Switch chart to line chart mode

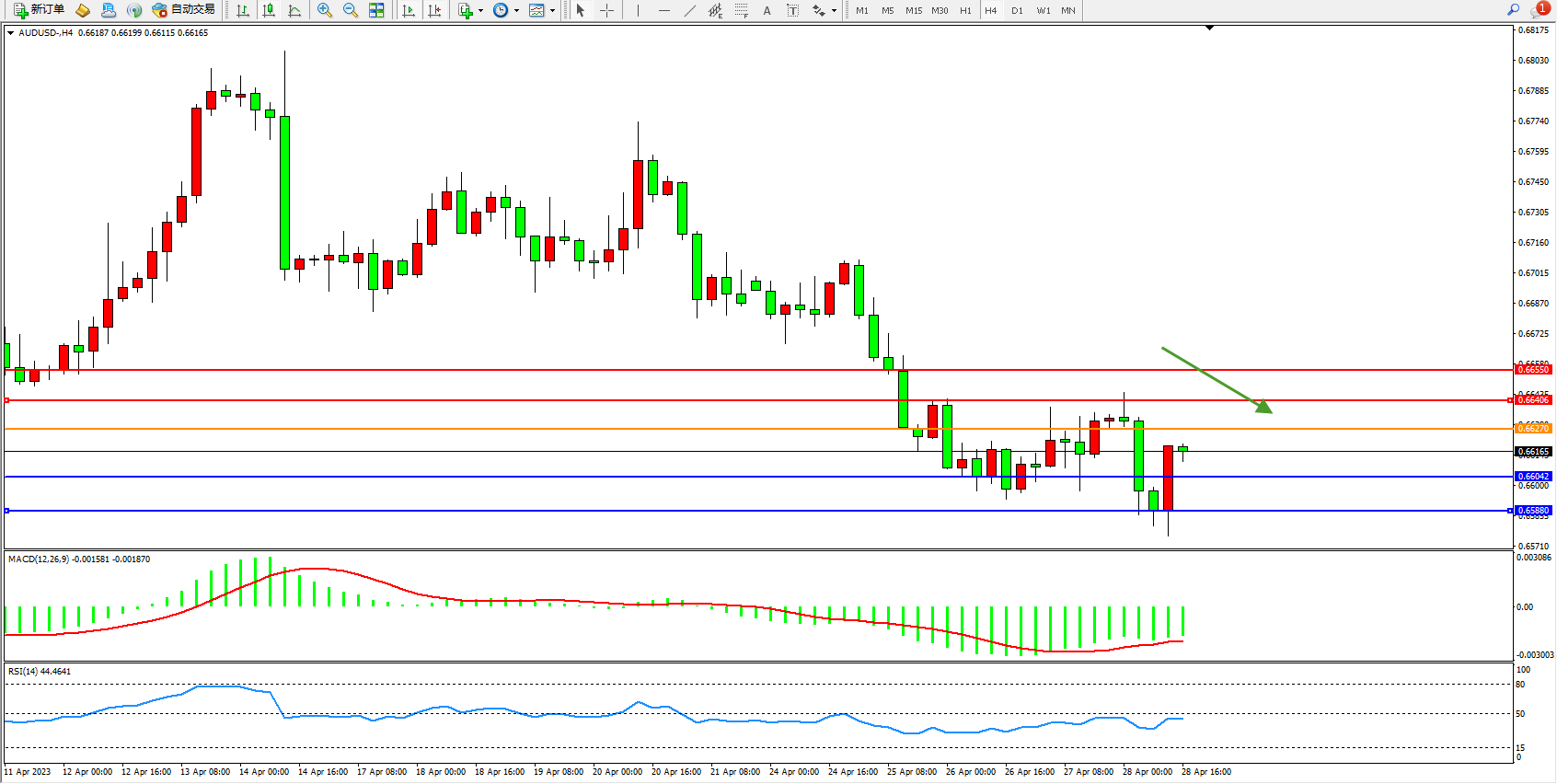[294, 10]
